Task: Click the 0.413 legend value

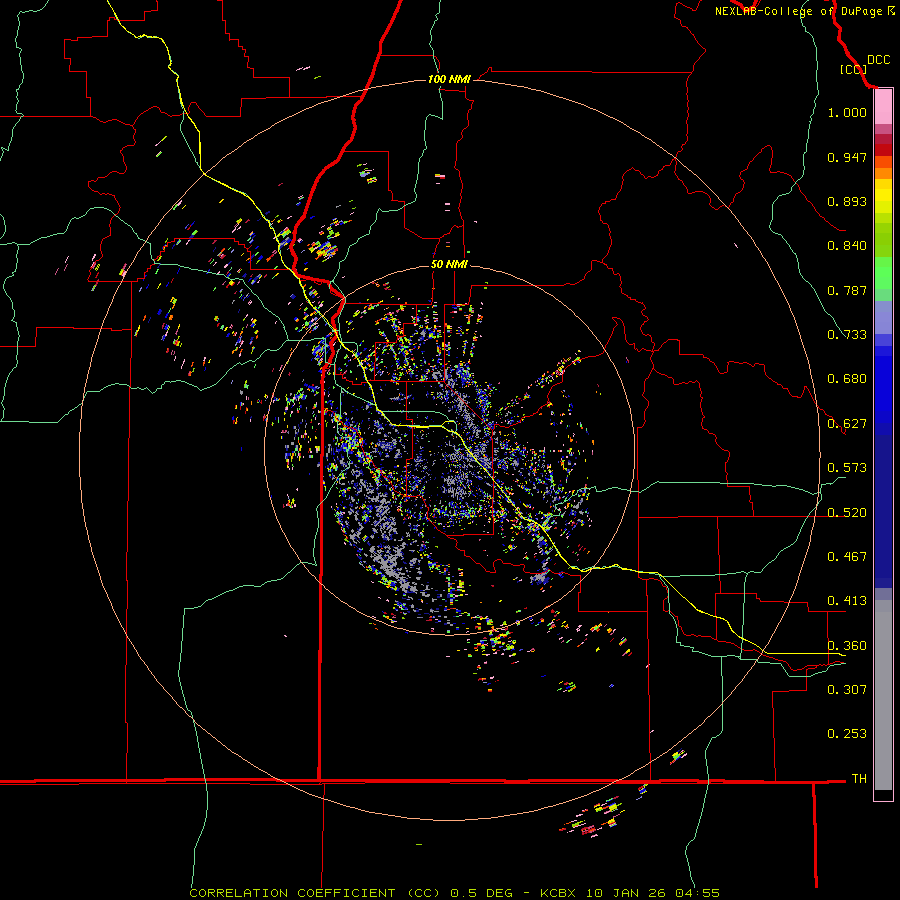Action: coord(847,601)
